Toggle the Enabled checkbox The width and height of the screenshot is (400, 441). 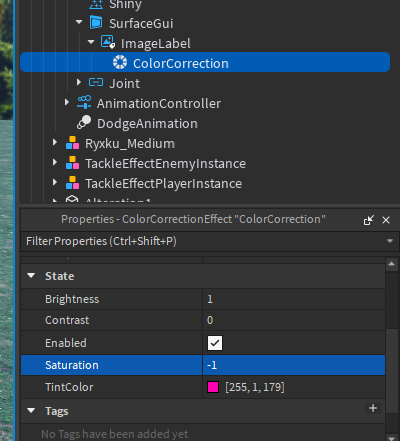pos(215,343)
